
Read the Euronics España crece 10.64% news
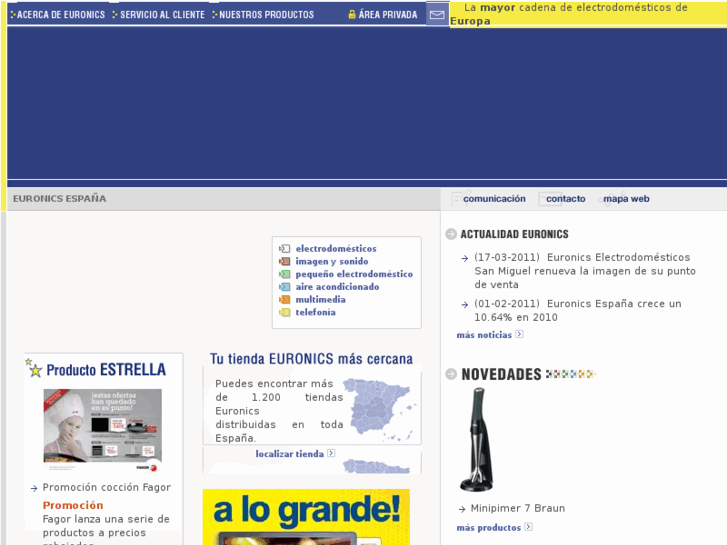click(578, 310)
